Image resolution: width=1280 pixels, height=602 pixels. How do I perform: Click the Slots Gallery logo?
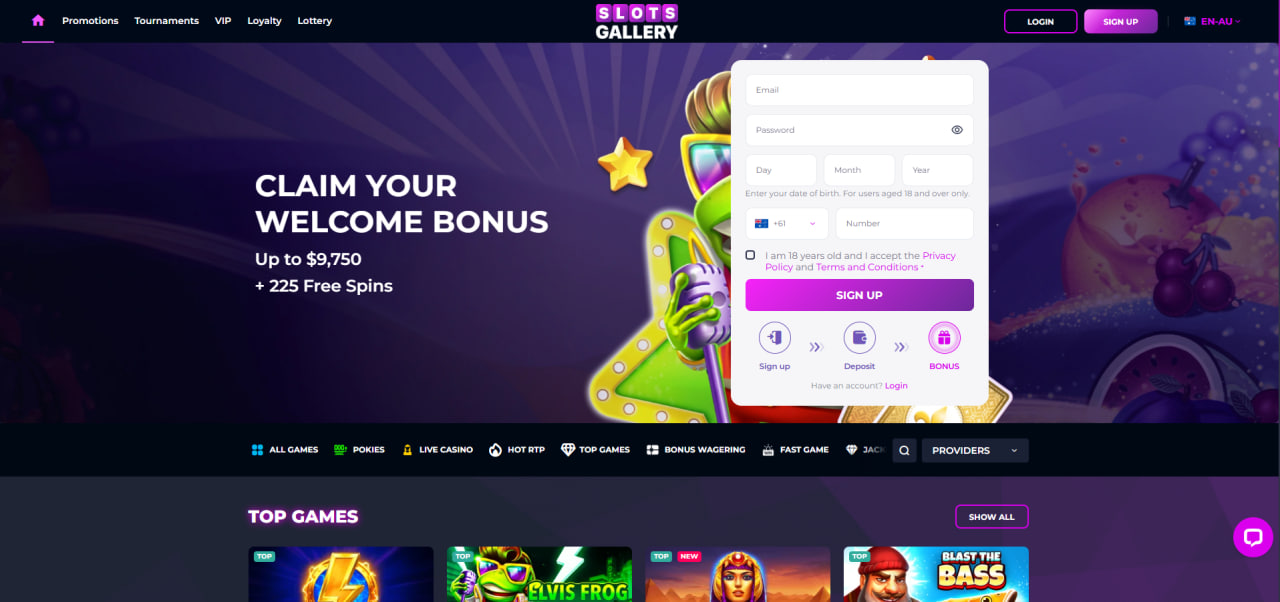[637, 21]
